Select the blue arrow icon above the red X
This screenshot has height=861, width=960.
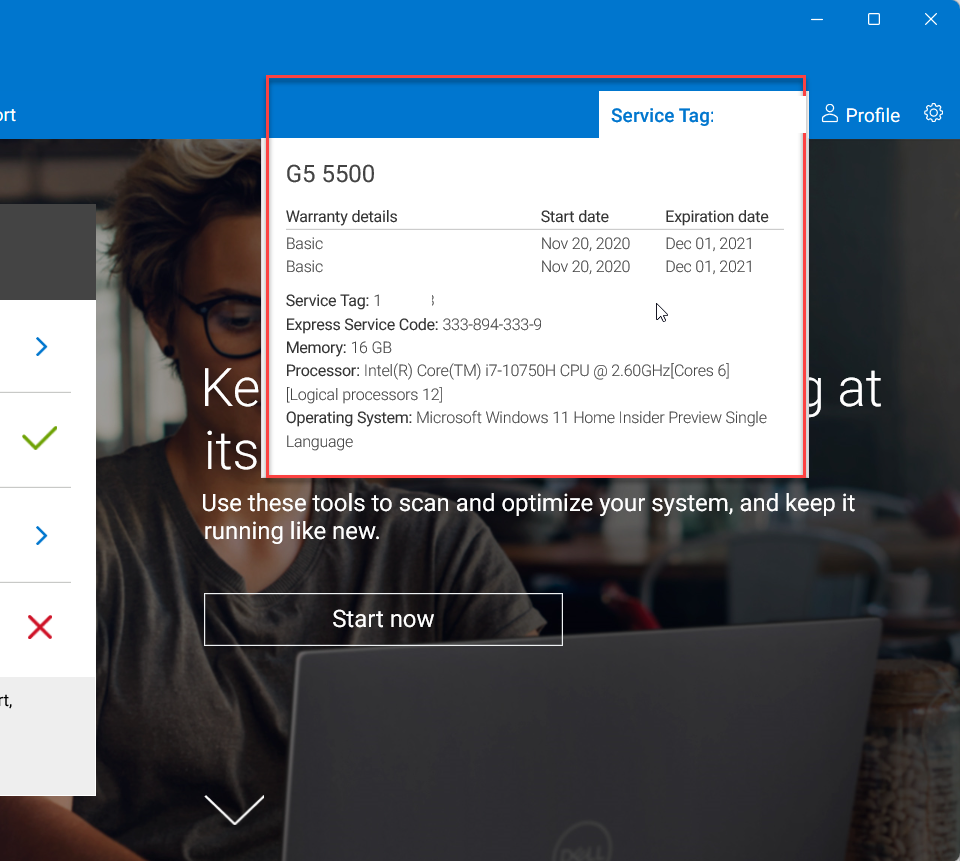tap(40, 535)
